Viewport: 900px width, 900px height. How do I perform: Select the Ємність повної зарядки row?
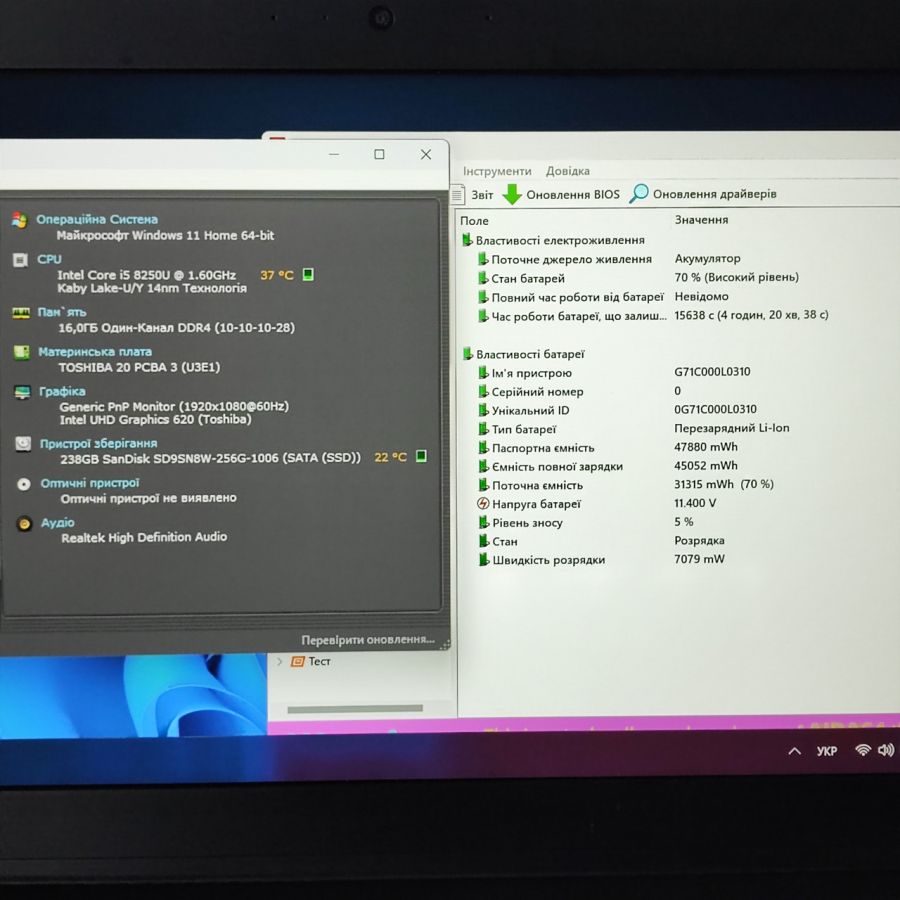click(608, 466)
